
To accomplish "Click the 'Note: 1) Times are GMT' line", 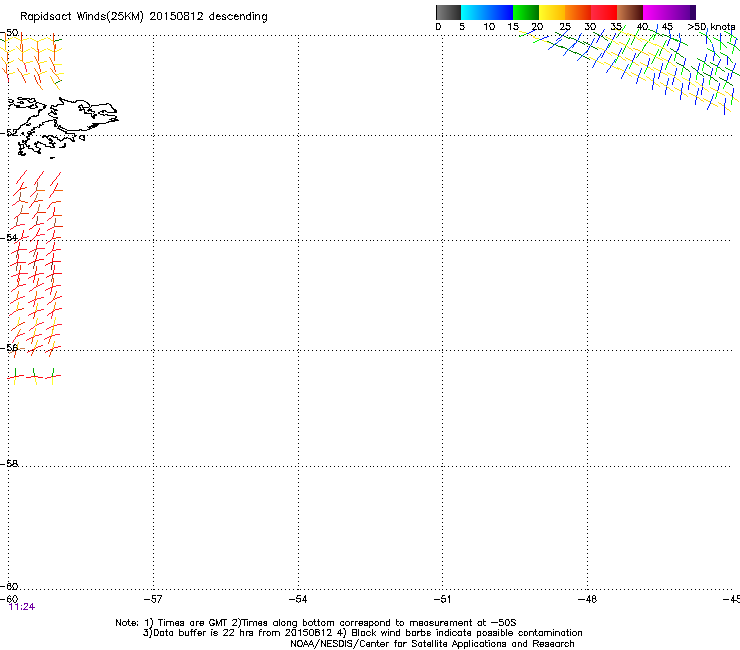I will pyautogui.click(x=316, y=623).
